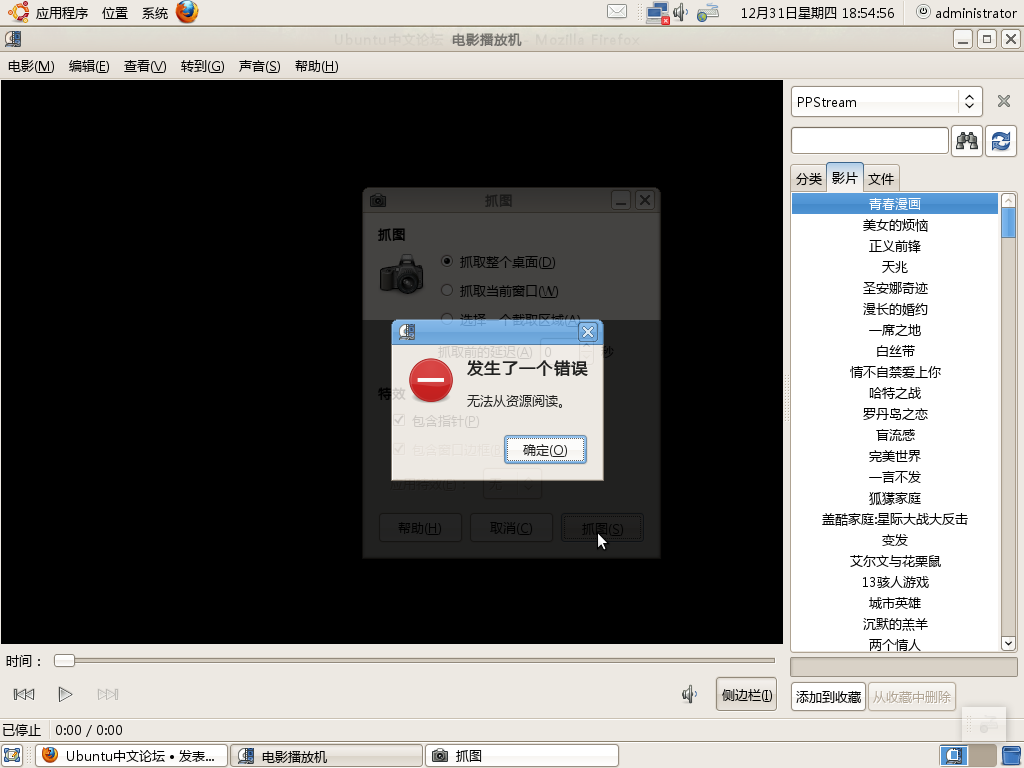This screenshot has width=1024, height=768.
Task: Open the 帮助 menu
Action: point(317,66)
